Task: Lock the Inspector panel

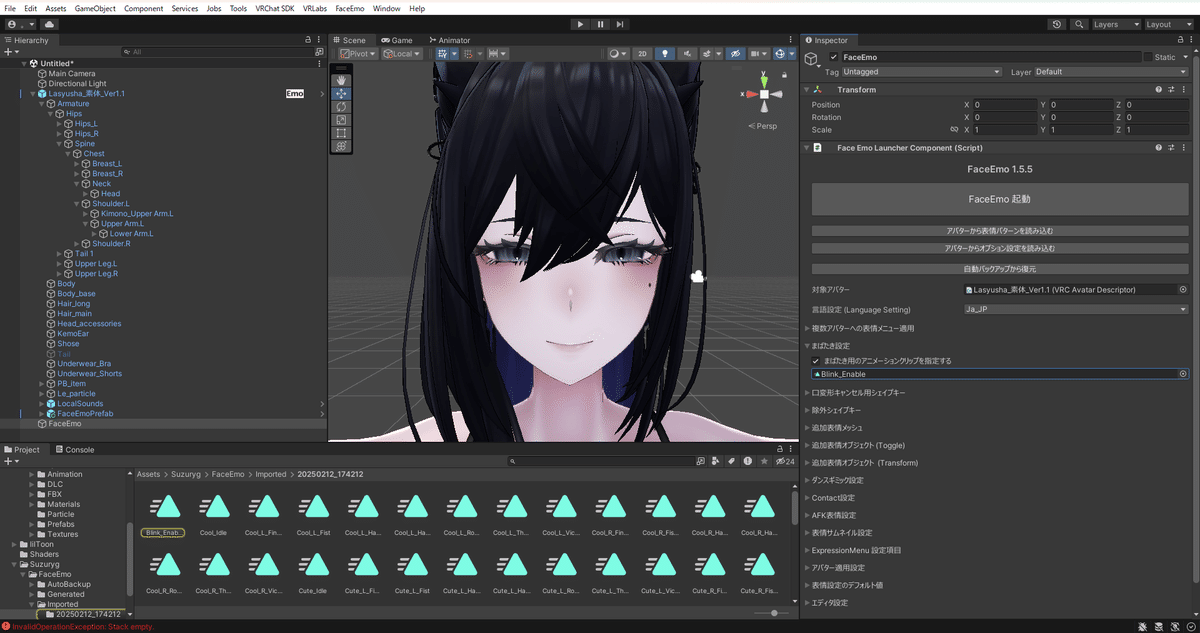Action: [1181, 40]
